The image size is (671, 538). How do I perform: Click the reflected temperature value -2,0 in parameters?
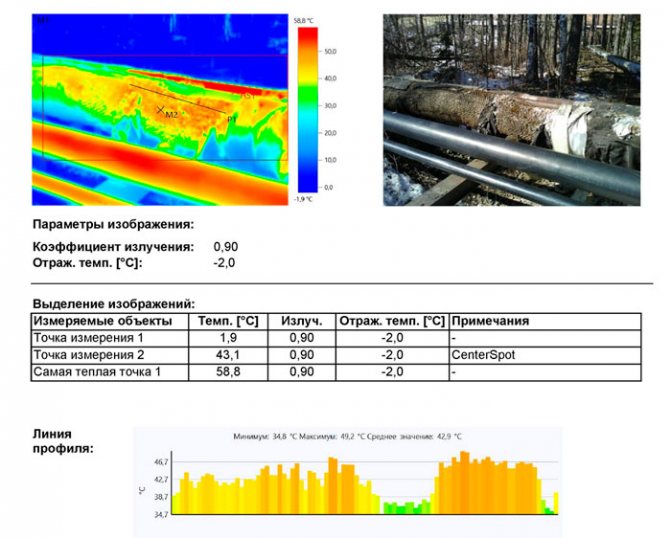click(x=225, y=262)
